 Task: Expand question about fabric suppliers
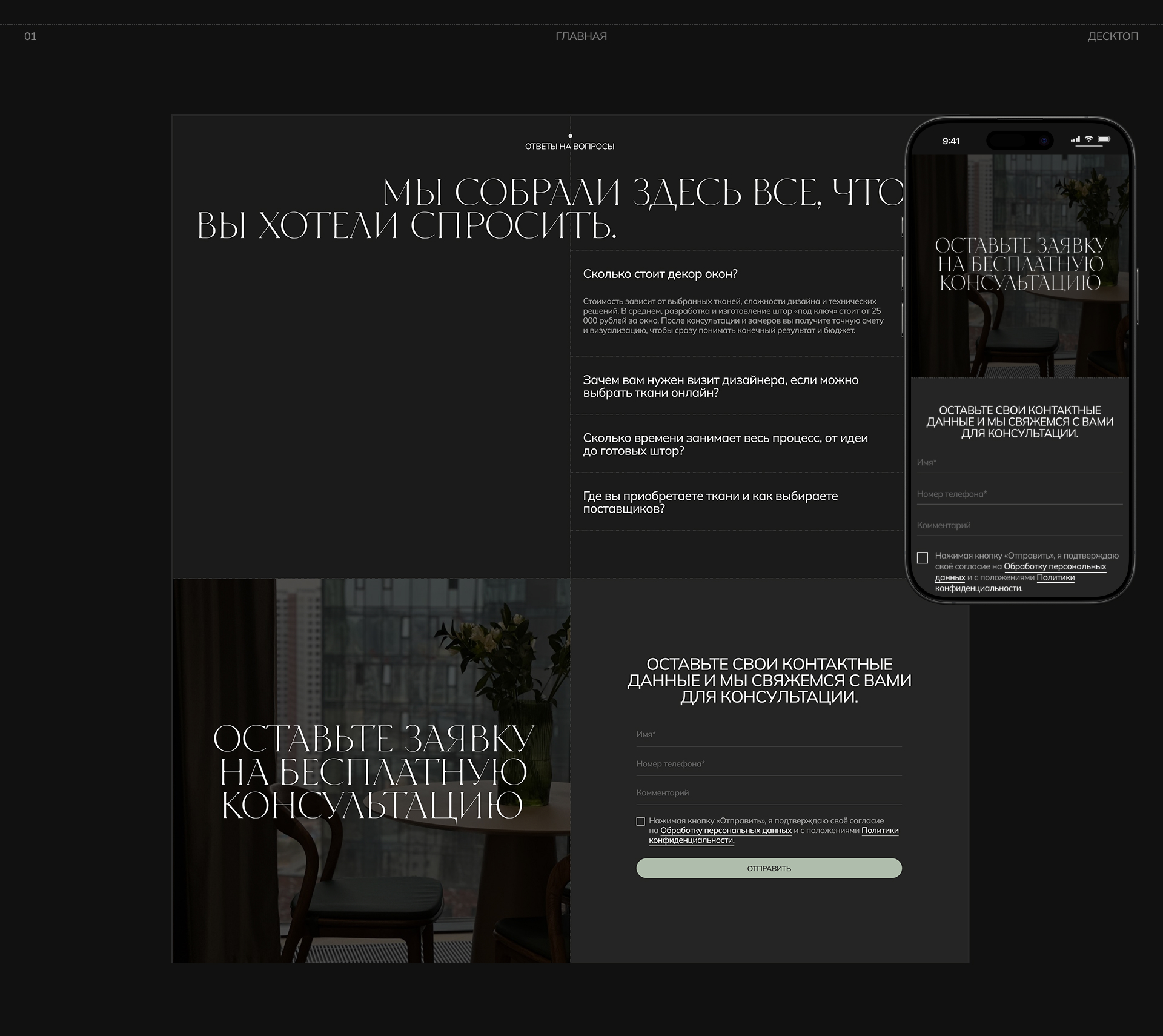pos(710,502)
